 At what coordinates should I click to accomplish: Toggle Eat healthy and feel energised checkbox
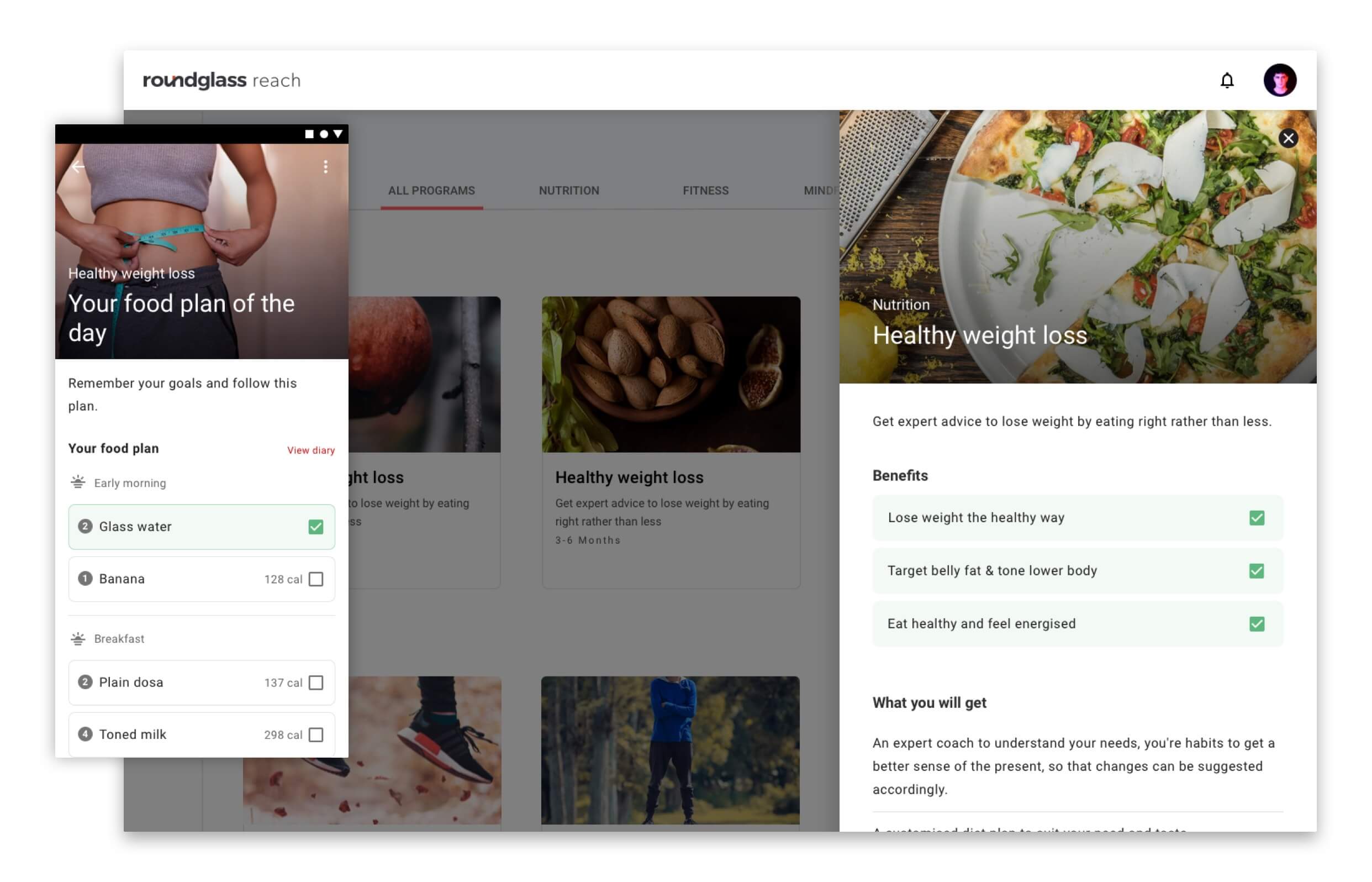click(1256, 624)
